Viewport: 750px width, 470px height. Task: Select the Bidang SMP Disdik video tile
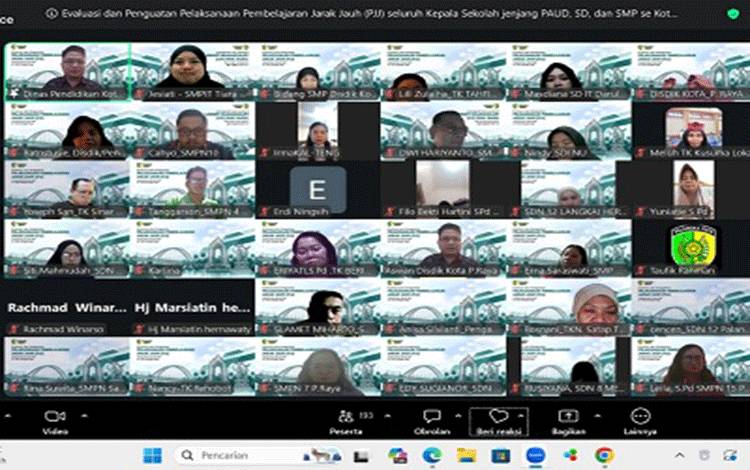click(x=318, y=72)
